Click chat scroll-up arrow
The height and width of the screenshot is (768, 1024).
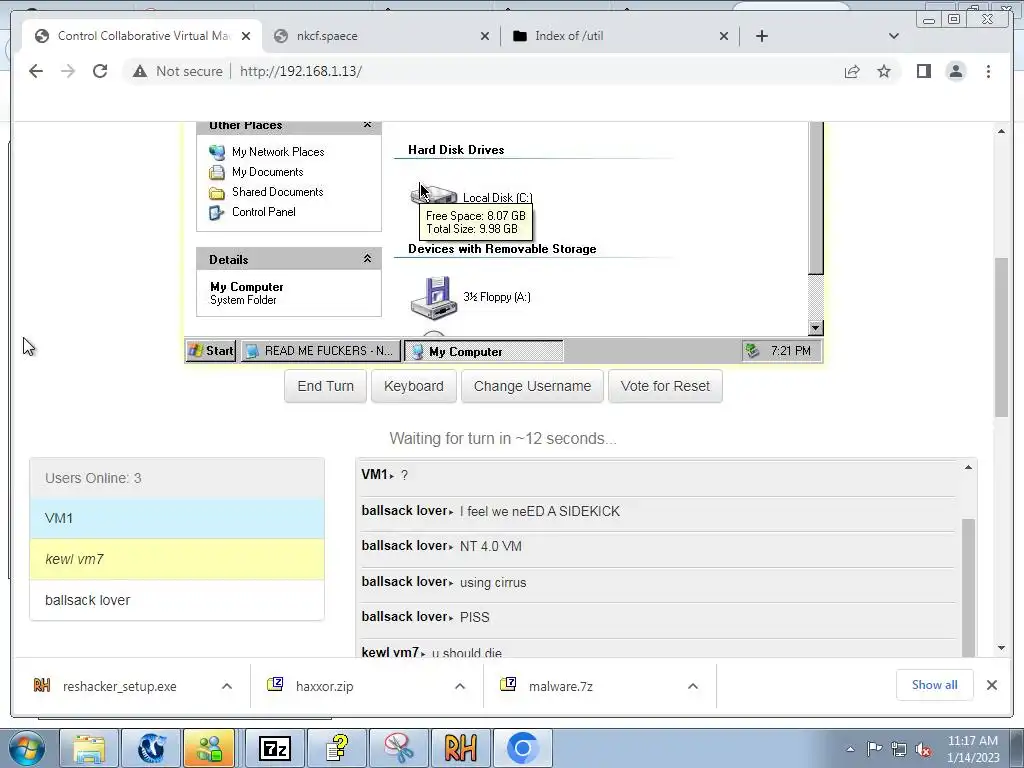click(968, 467)
